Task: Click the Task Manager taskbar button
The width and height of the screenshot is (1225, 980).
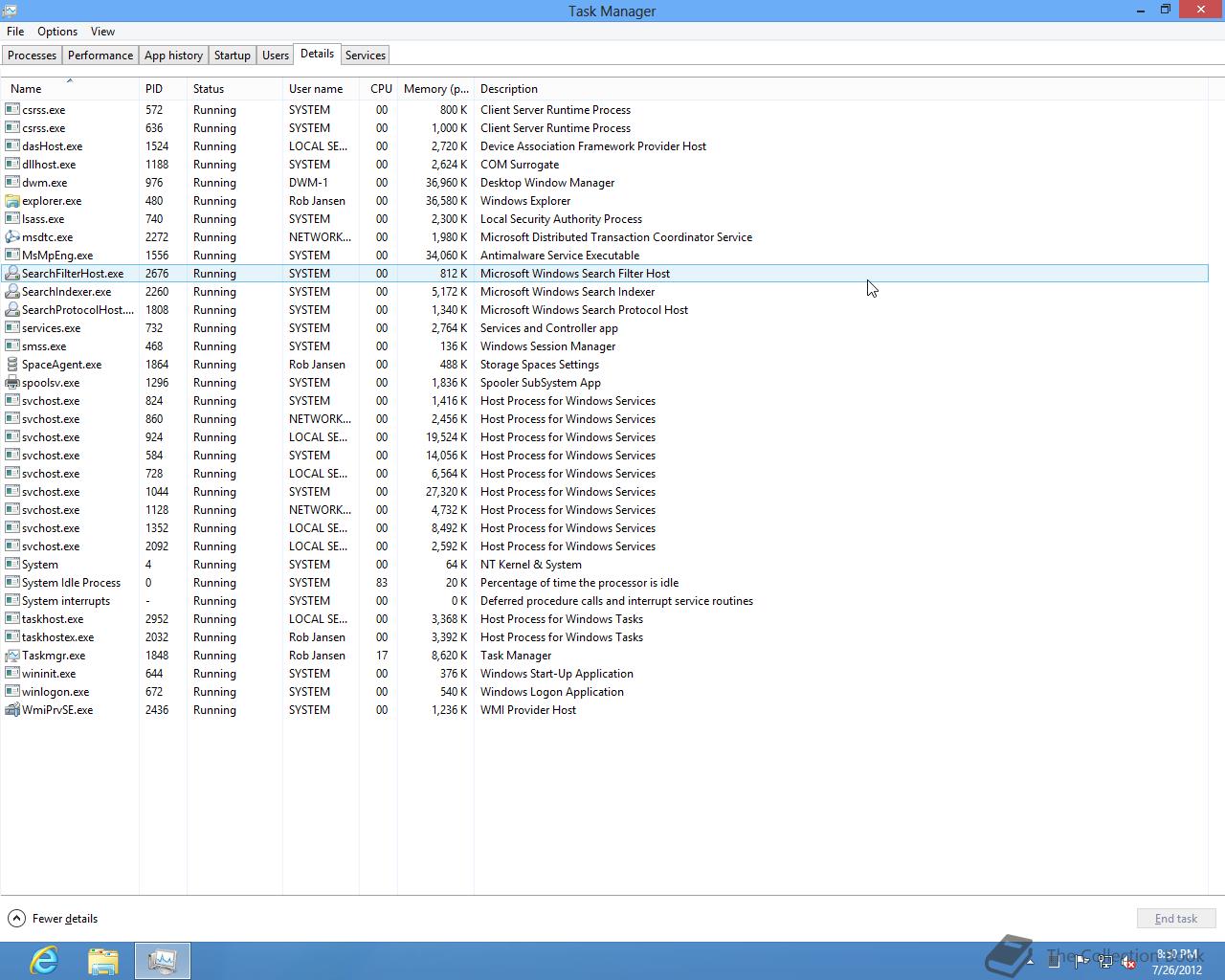Action: pyautogui.click(x=163, y=960)
